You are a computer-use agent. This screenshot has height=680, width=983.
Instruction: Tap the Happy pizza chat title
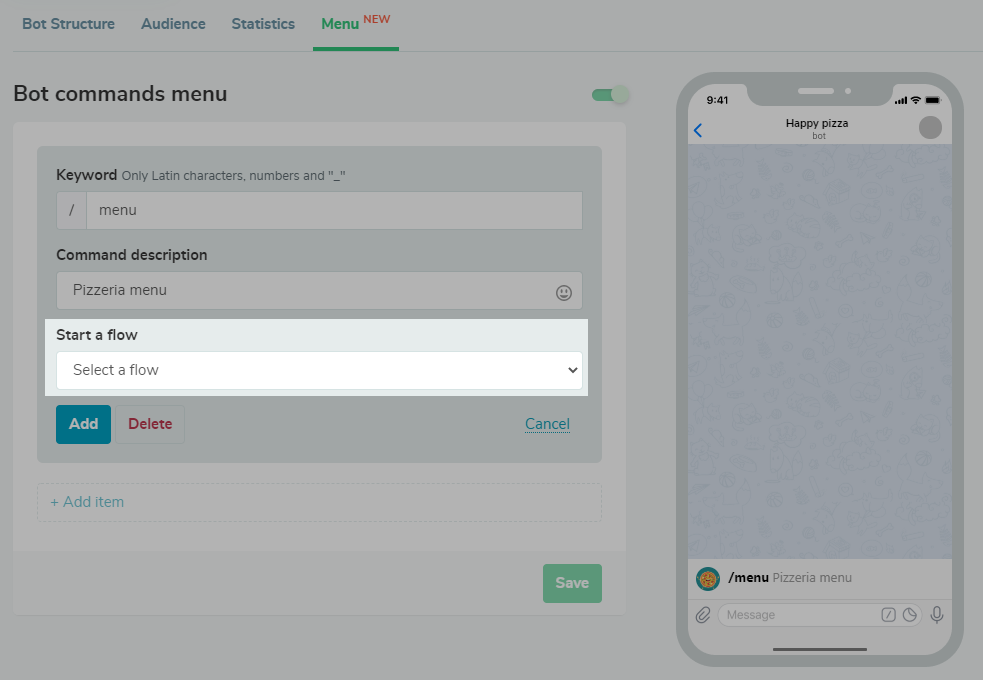[x=817, y=123]
